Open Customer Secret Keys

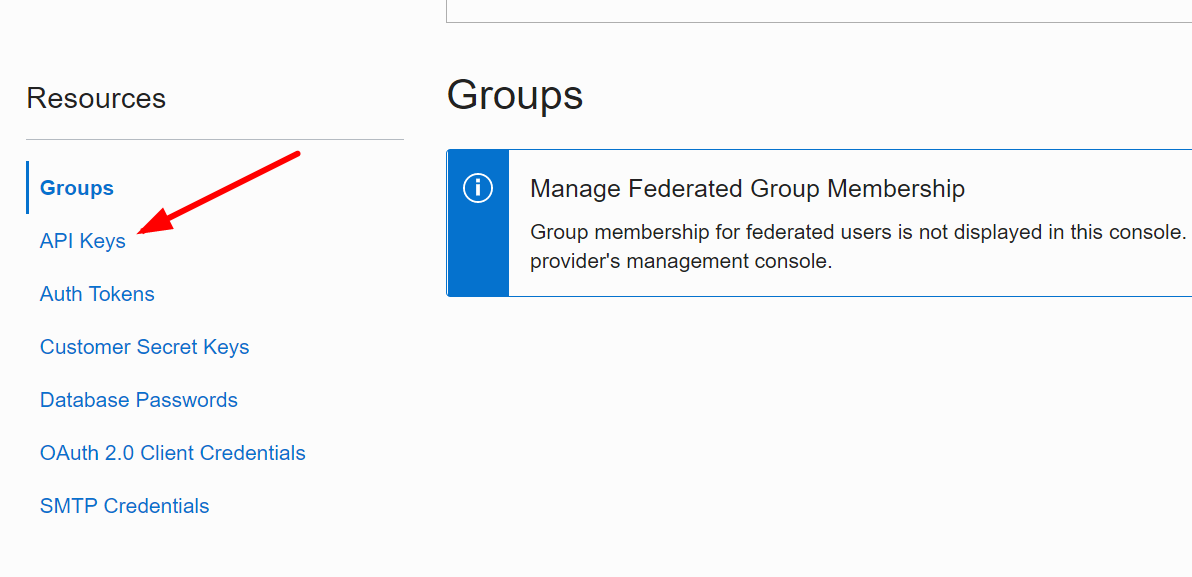point(144,347)
